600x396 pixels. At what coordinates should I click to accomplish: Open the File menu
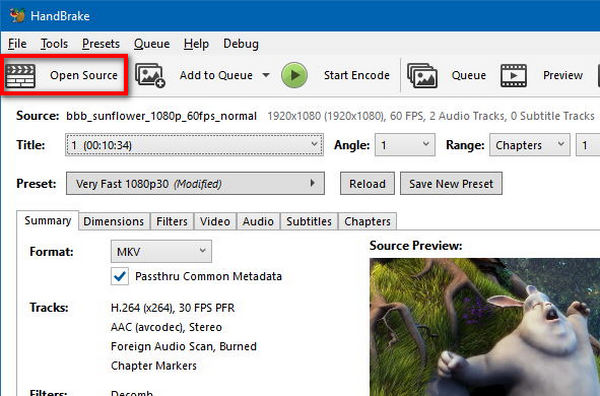coord(17,44)
